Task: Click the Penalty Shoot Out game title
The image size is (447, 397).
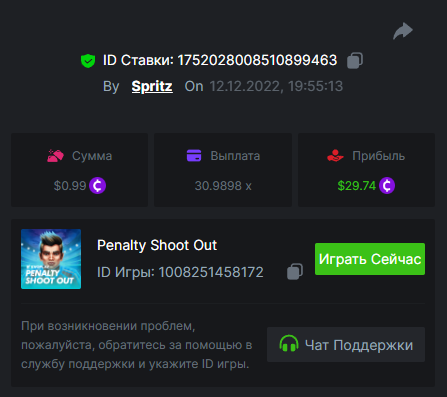Action: (x=157, y=245)
